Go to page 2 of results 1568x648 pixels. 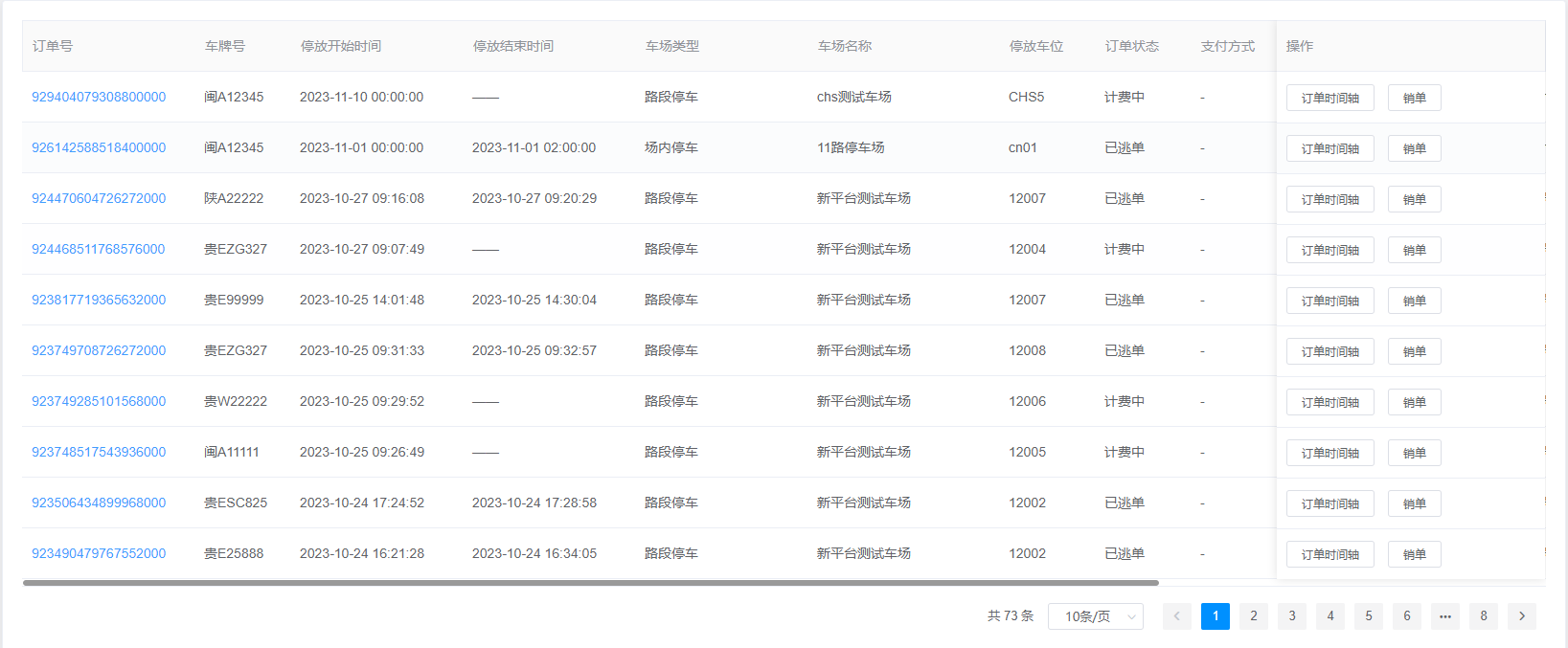point(1253,616)
